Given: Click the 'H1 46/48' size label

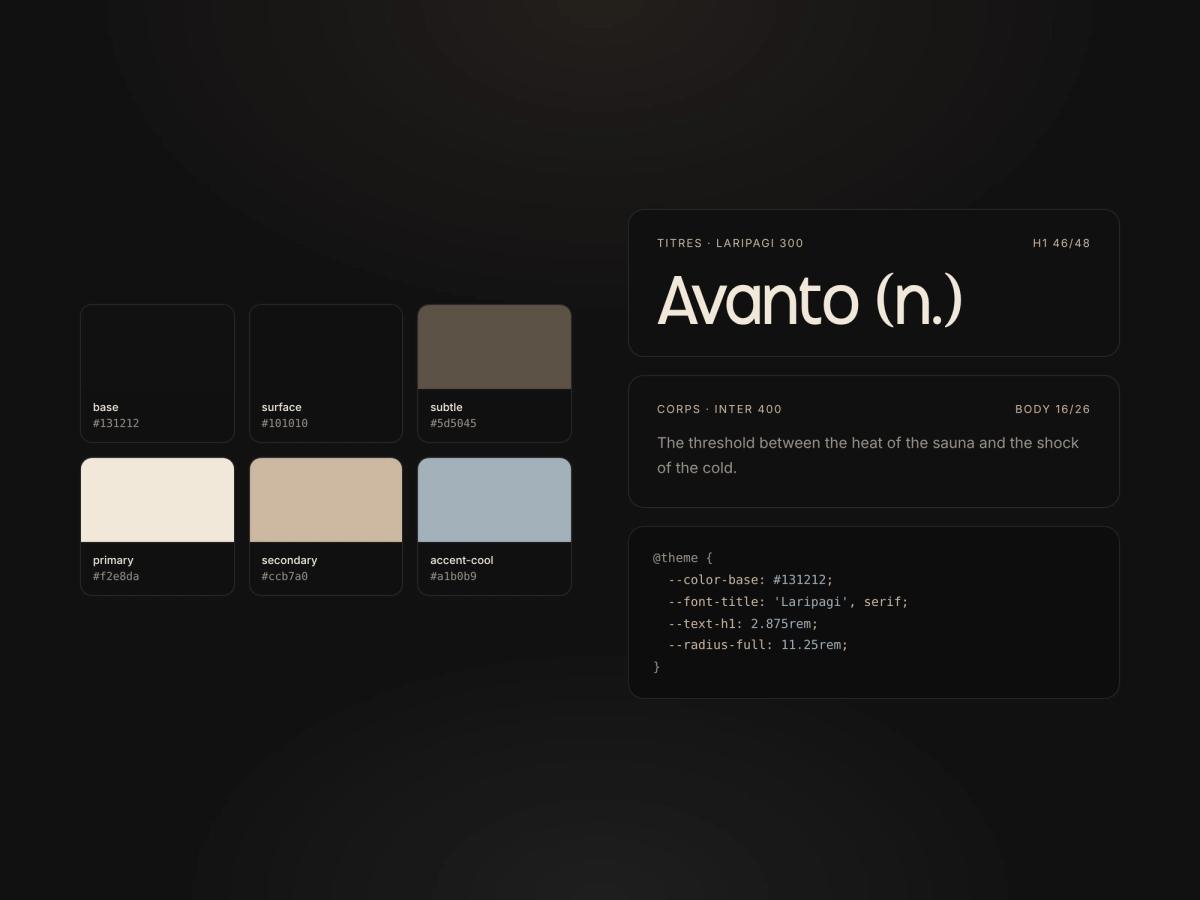Looking at the screenshot, I should [1061, 243].
